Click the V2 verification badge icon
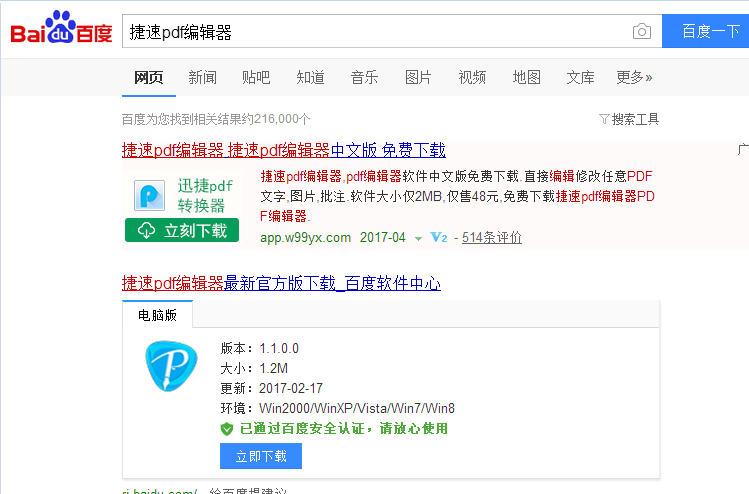Viewport: 749px width, 494px height. (x=439, y=237)
